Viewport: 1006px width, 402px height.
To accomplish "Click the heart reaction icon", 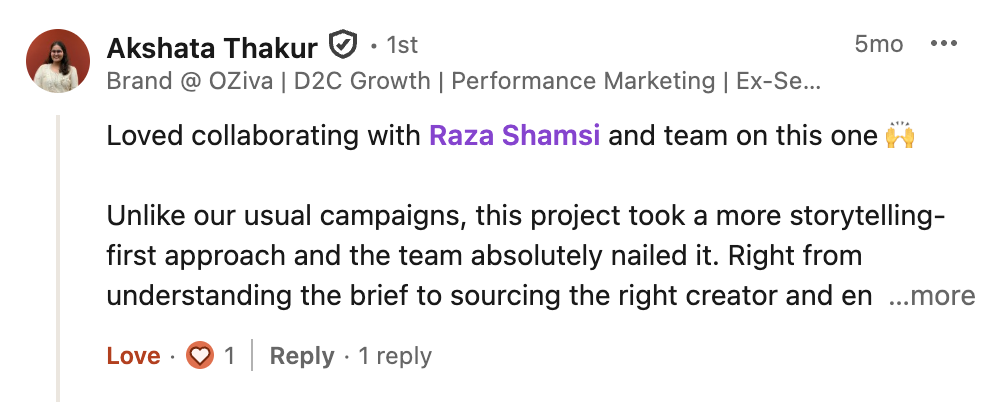I will click(x=201, y=356).
